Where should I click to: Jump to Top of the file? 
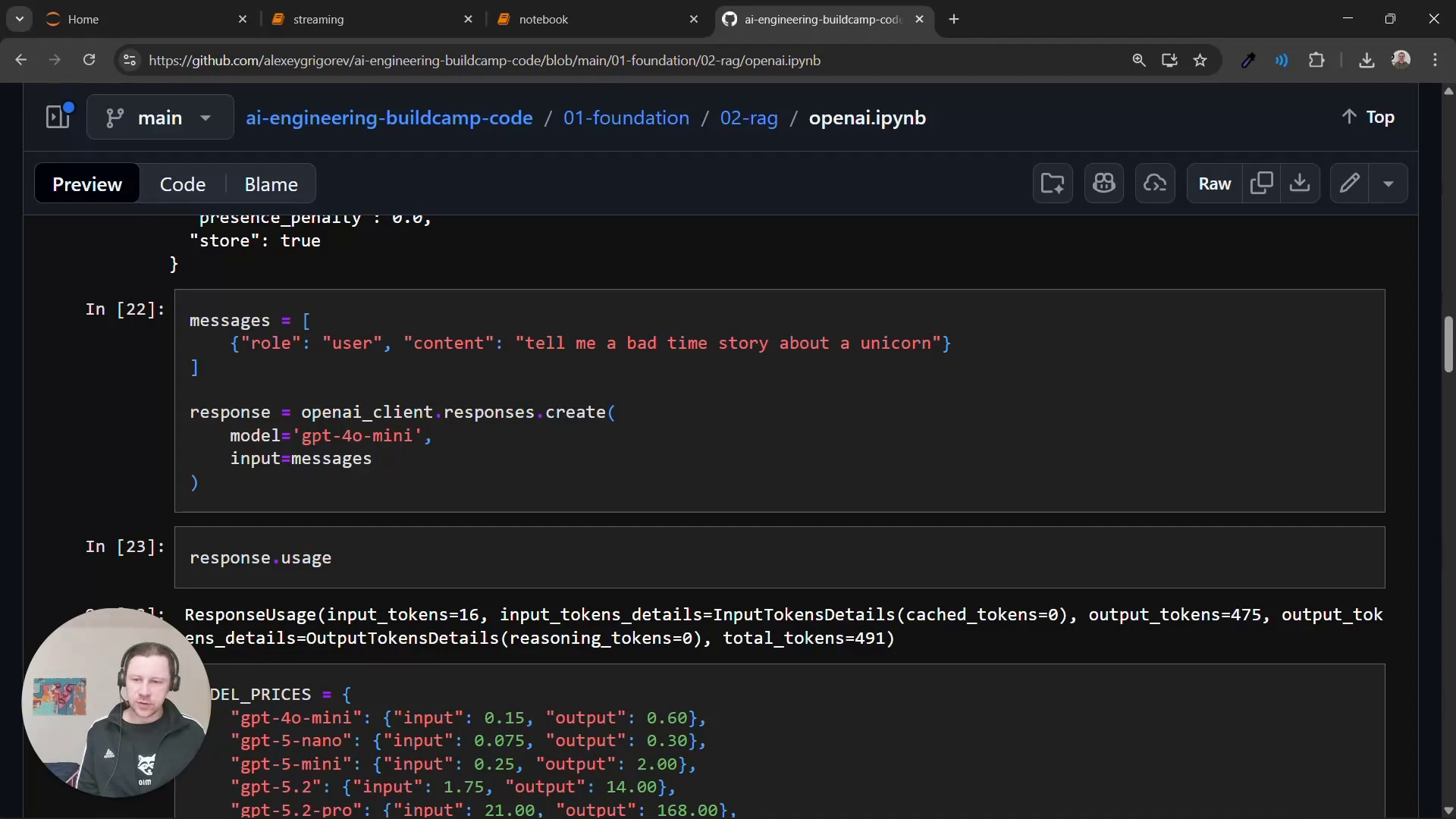pyautogui.click(x=1369, y=117)
